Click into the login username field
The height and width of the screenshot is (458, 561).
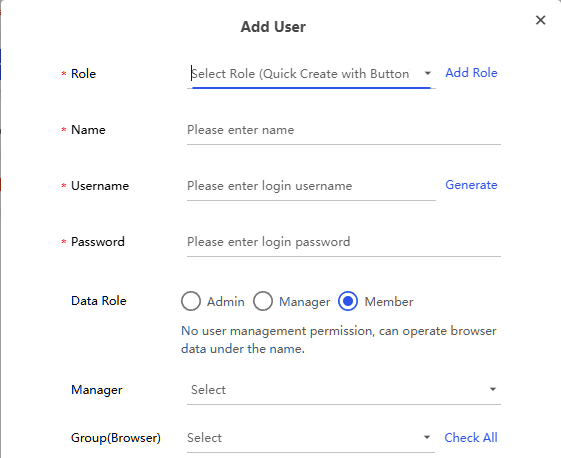click(x=311, y=186)
